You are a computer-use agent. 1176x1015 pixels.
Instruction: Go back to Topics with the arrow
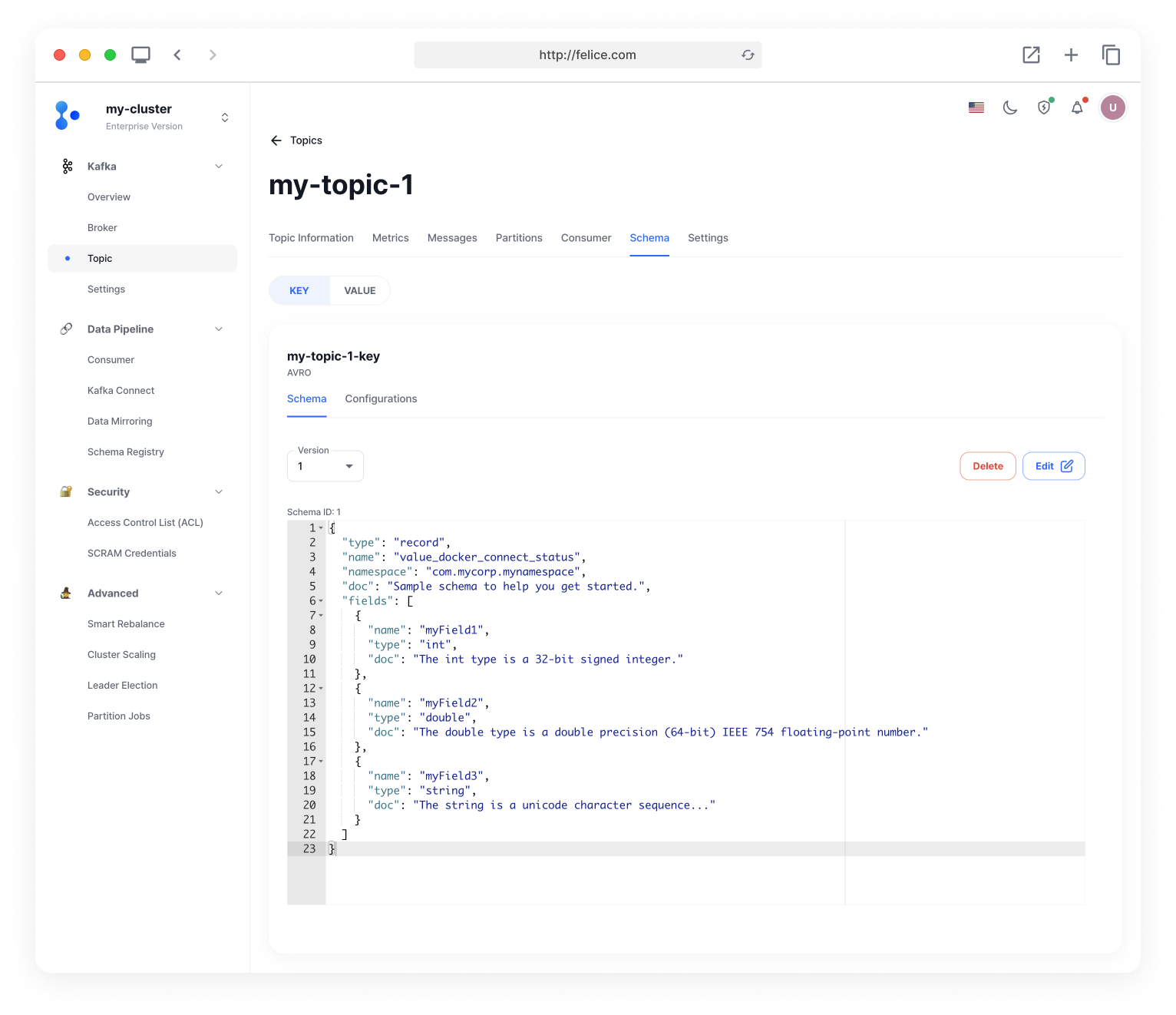276,141
